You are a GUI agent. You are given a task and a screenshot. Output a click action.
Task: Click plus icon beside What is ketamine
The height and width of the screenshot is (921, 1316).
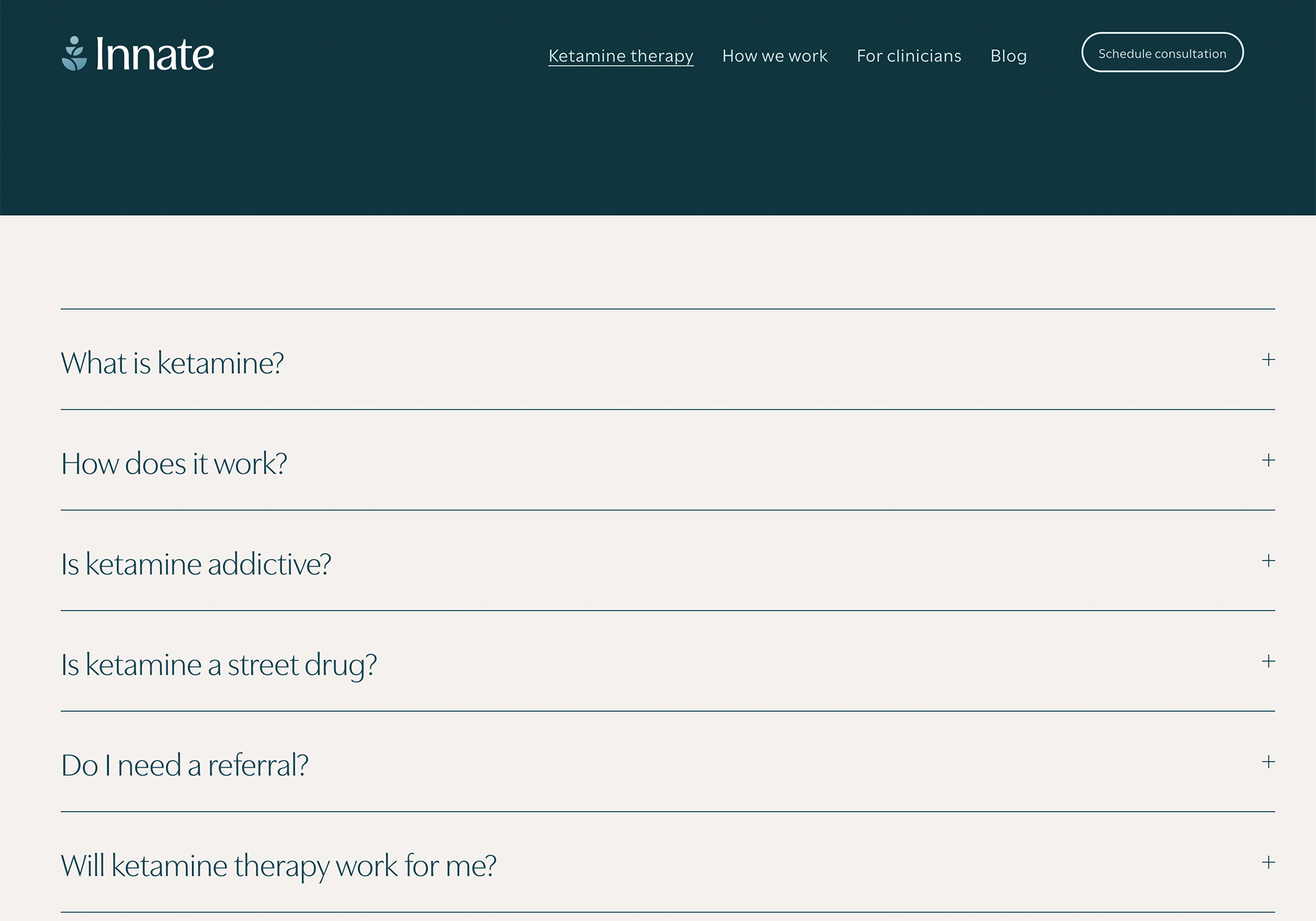(x=1268, y=360)
